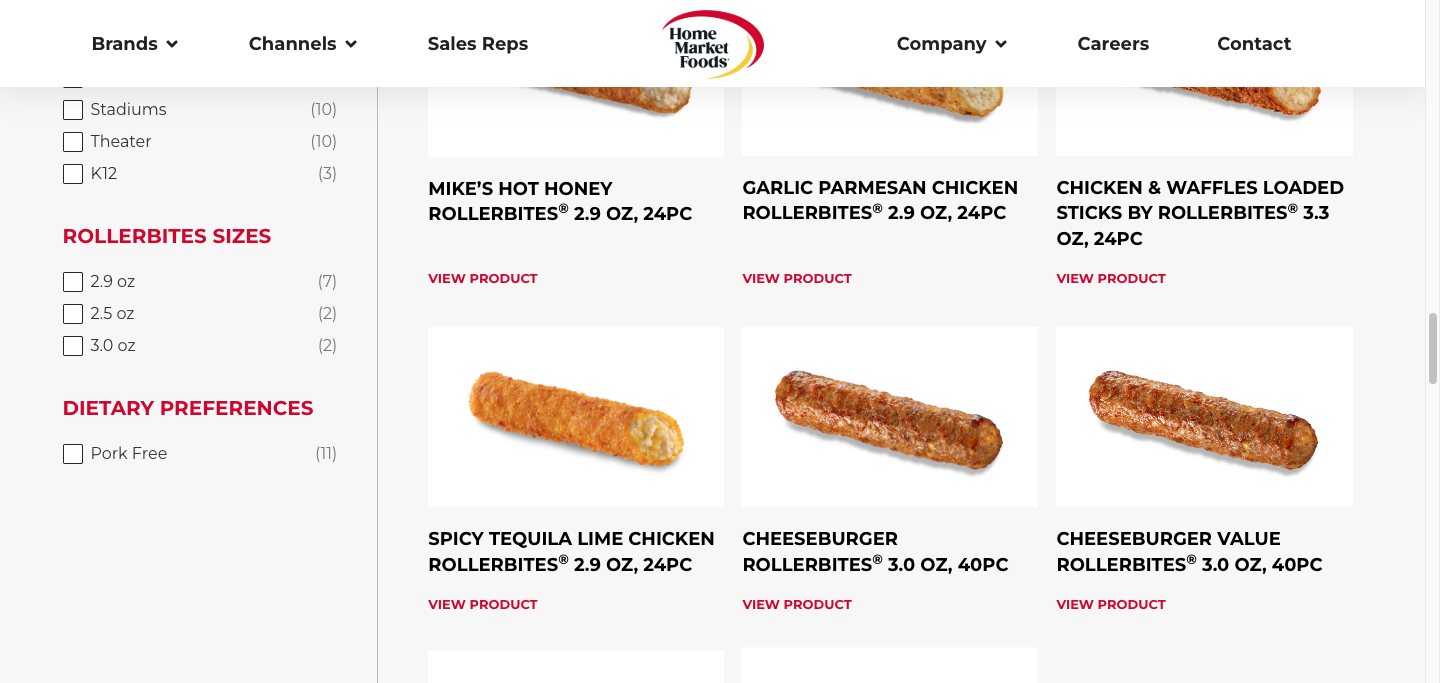Navigate to the Contact page
The image size is (1440, 683).
click(1254, 44)
